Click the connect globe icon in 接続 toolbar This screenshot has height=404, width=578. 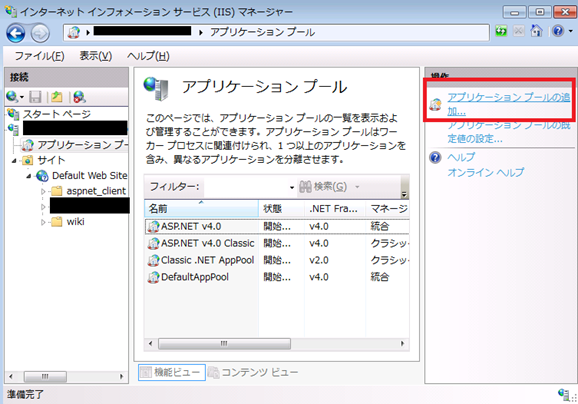12,97
